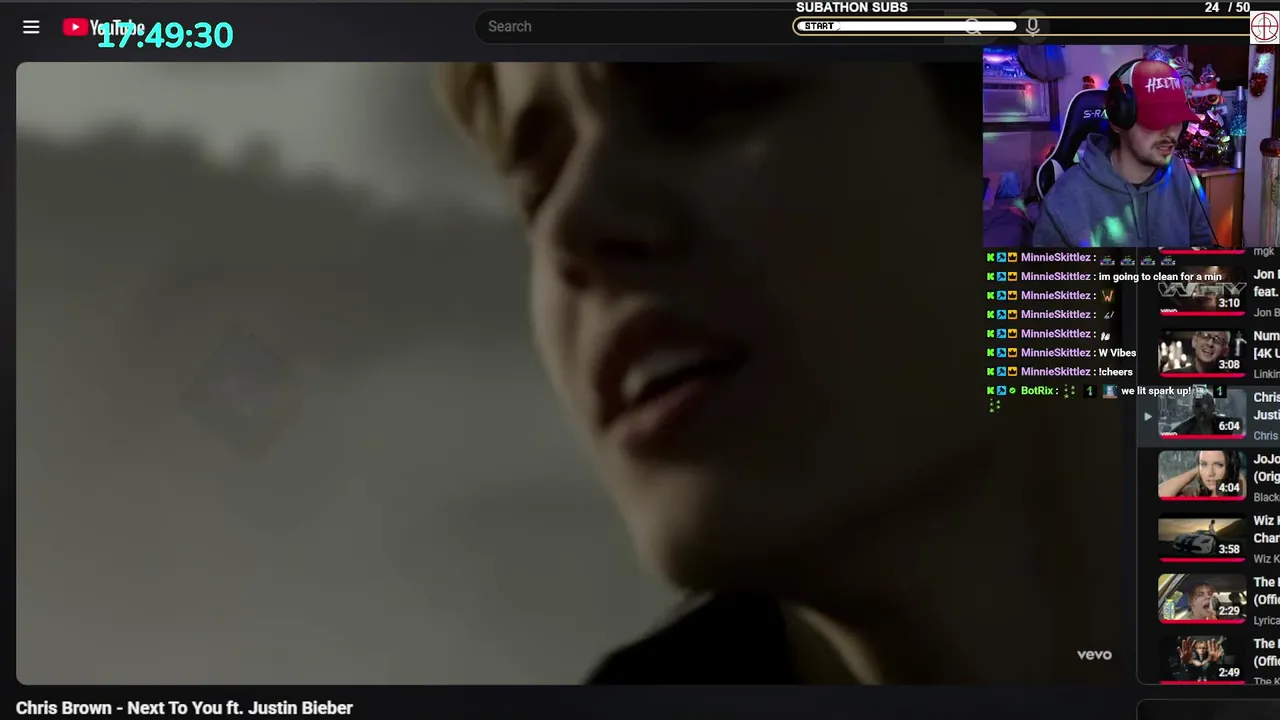The image size is (1280, 720).
Task: Select the 6:04 Chris Brown video thumbnail
Action: 1201,414
